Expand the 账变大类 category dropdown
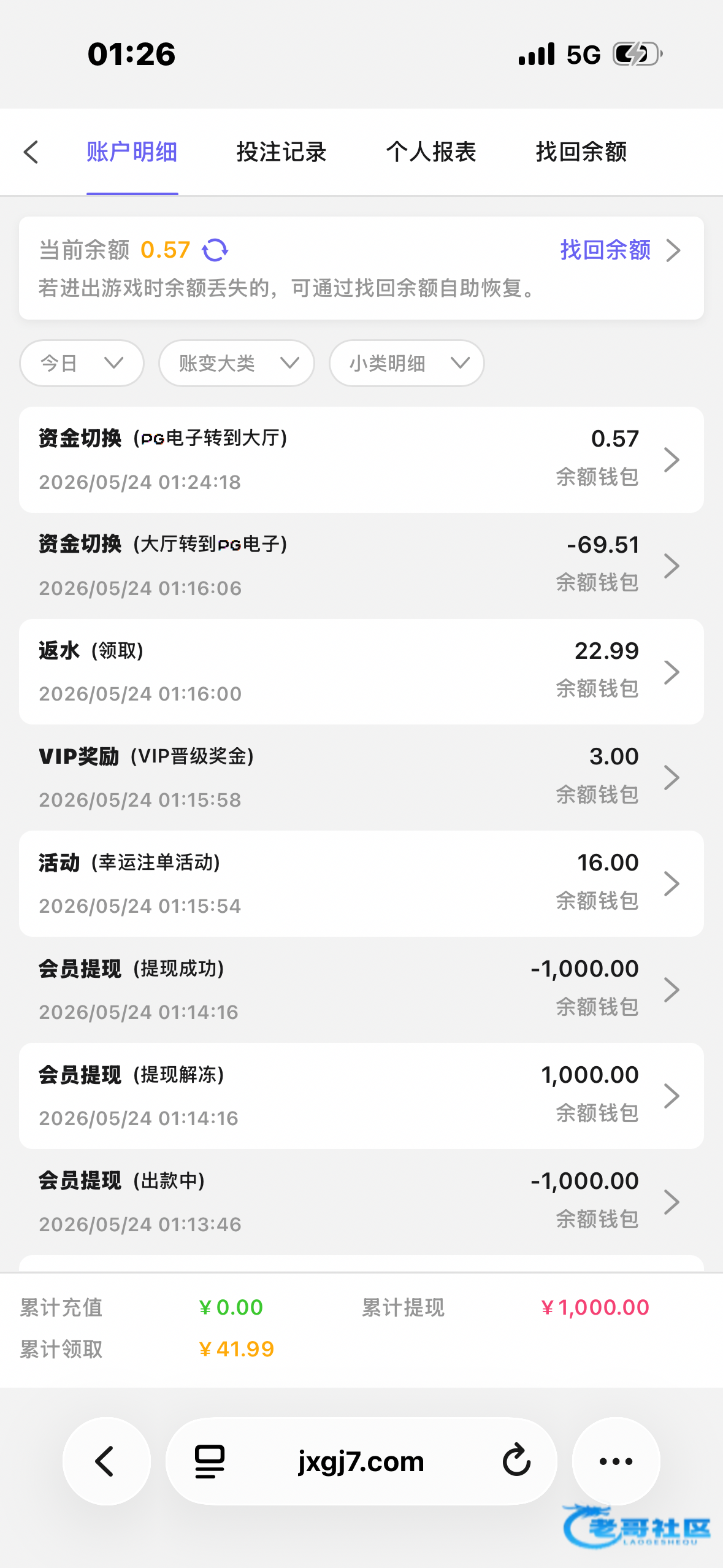723x1568 pixels. coord(237,363)
